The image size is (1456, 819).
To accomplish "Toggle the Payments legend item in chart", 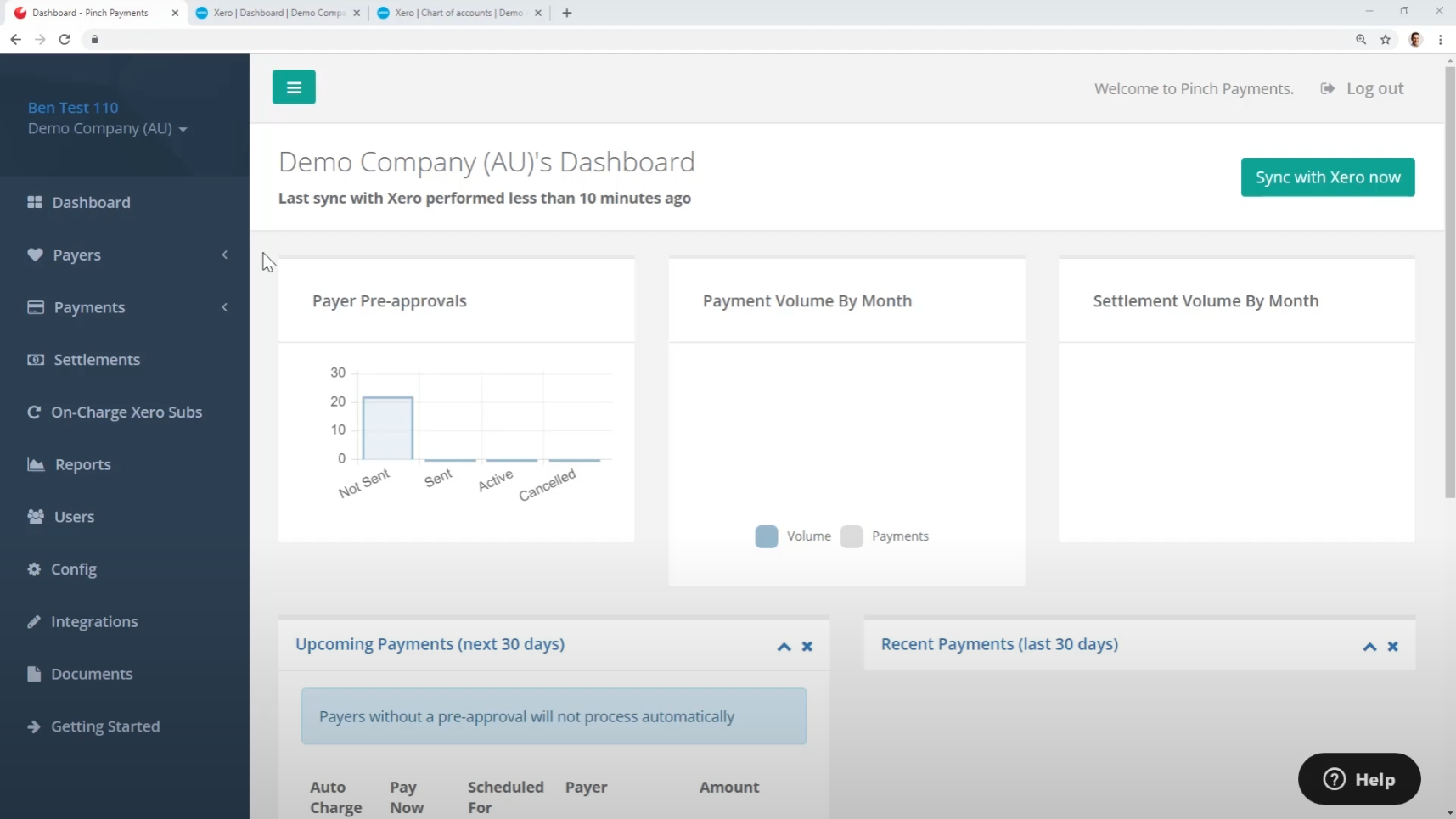I will [x=885, y=536].
